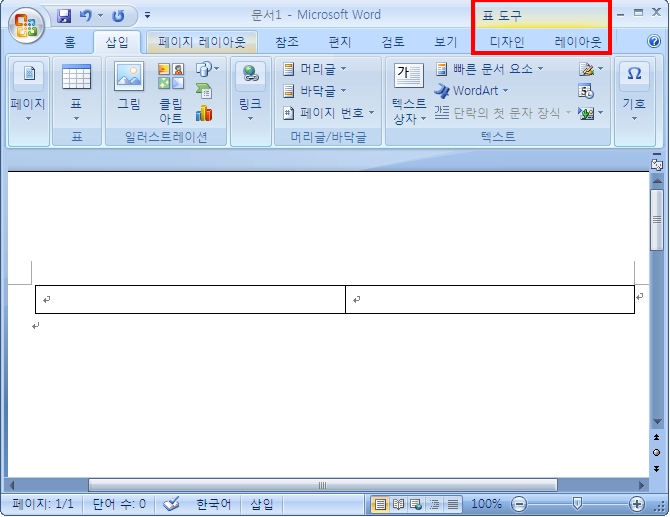This screenshot has height=517, width=670.
Task: Click the vertical scrollbar down arrow
Action: click(657, 421)
